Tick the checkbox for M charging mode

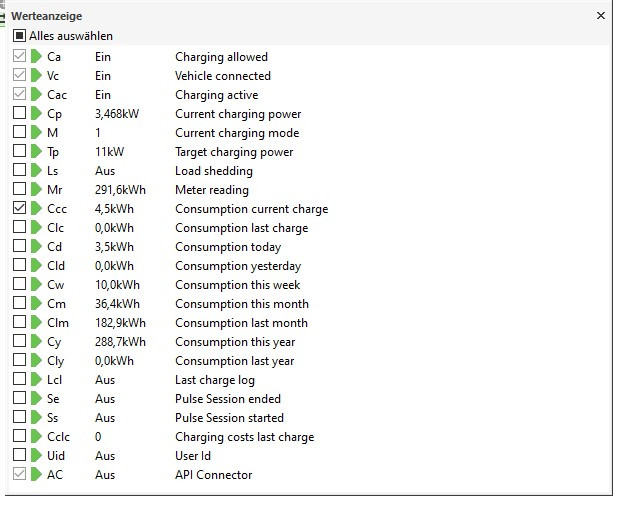coord(19,133)
